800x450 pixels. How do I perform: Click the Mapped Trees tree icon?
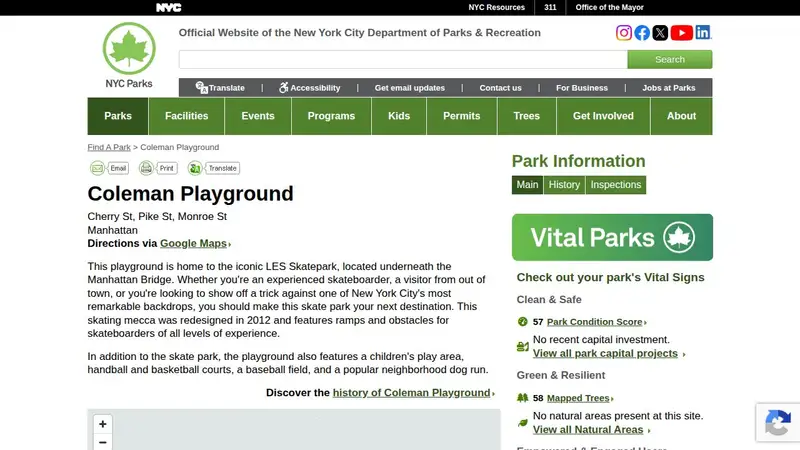coord(522,397)
